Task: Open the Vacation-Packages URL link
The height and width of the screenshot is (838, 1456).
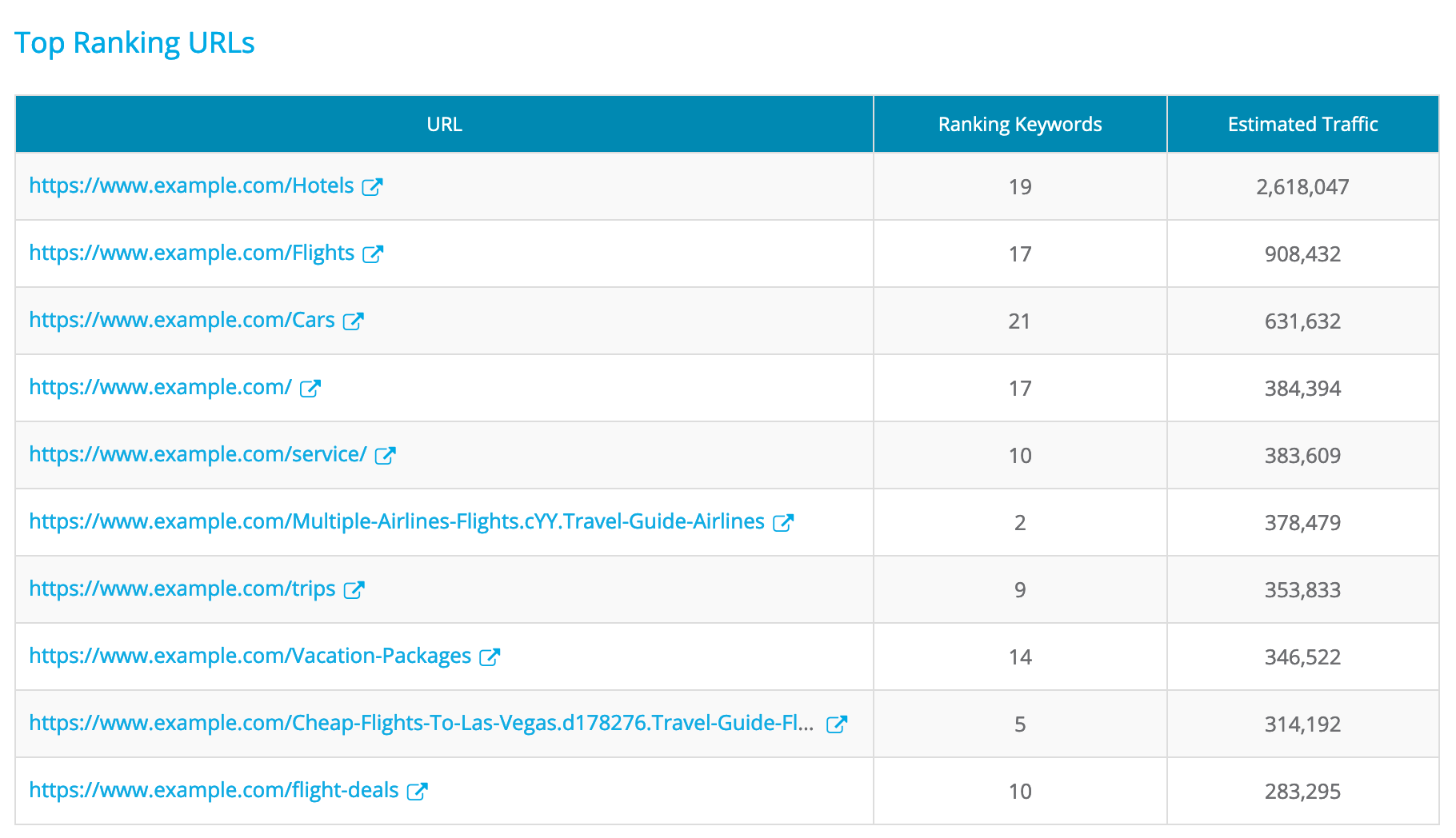Action: tap(249, 656)
